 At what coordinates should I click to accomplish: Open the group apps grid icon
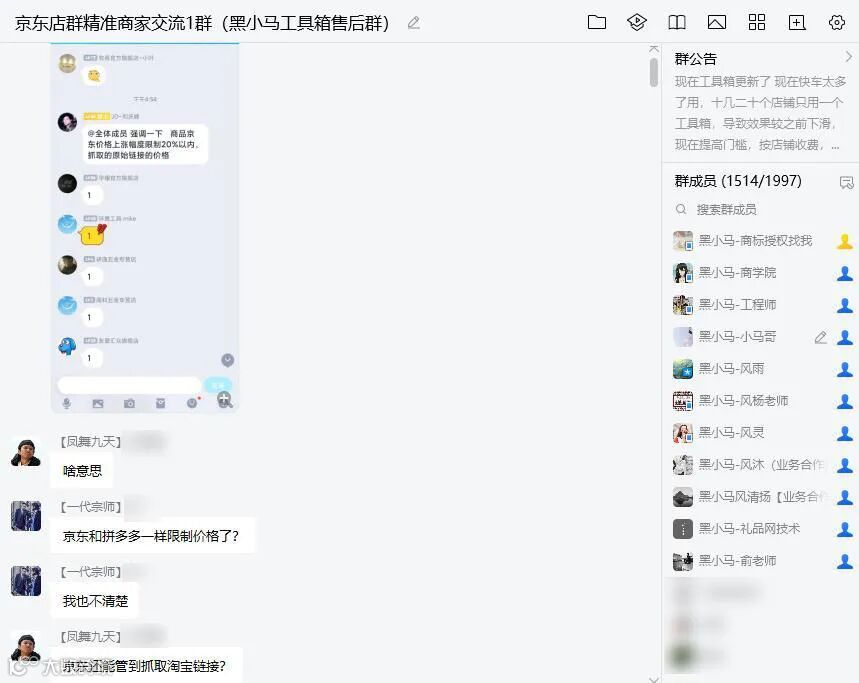pyautogui.click(x=757, y=22)
